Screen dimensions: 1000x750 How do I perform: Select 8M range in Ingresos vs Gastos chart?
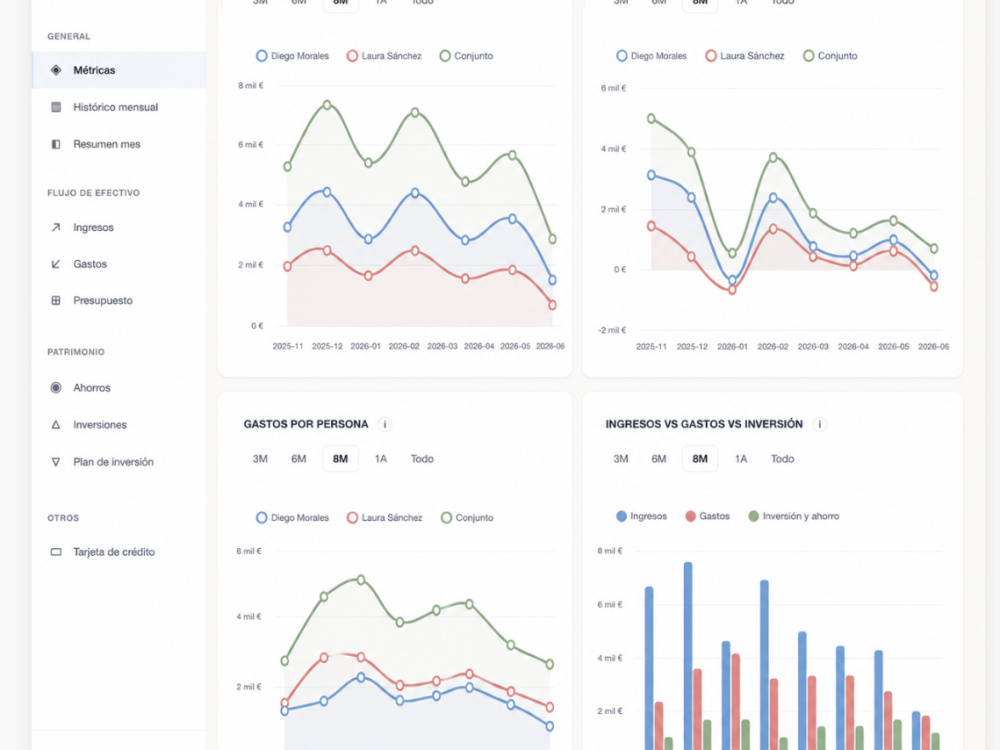tap(700, 459)
